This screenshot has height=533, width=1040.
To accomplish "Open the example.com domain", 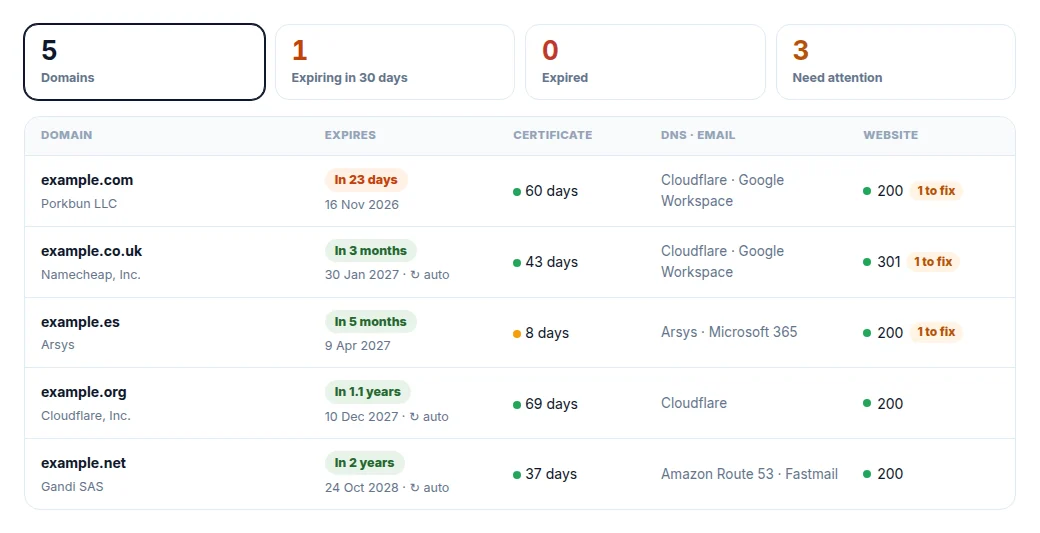I will click(x=87, y=180).
